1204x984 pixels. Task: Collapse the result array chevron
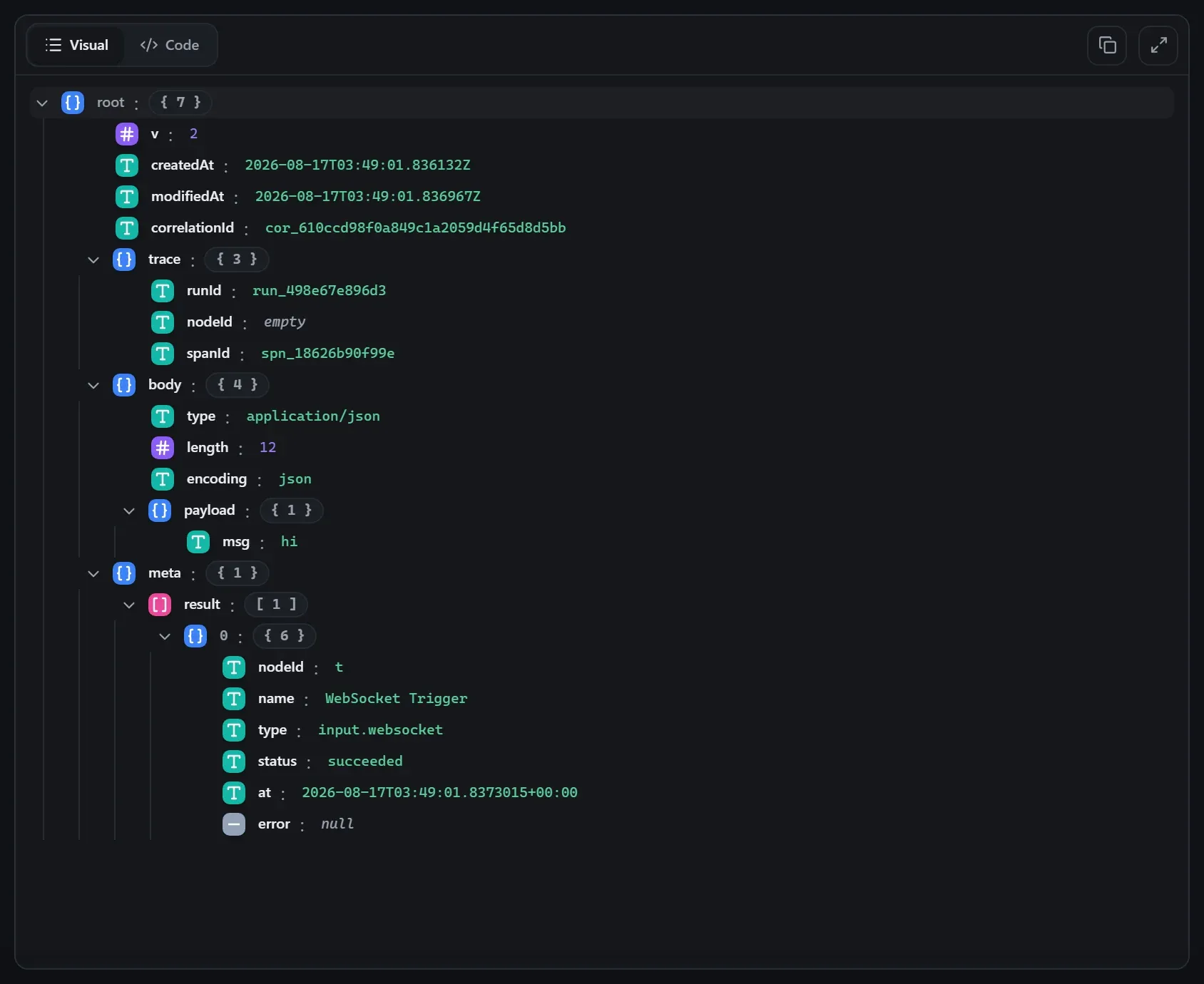click(129, 605)
